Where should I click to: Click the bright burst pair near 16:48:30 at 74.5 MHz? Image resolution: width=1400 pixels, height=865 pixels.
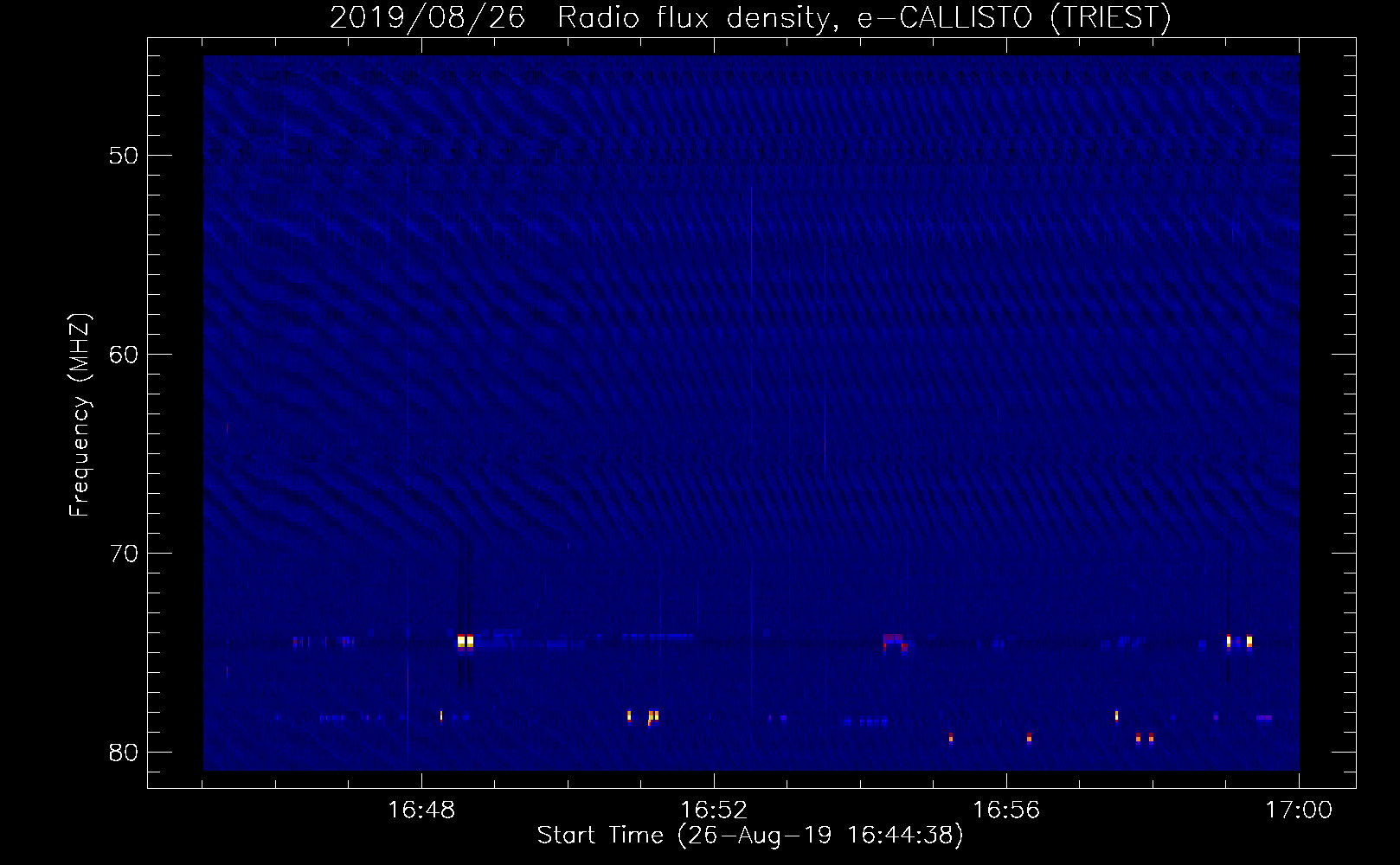click(466, 642)
